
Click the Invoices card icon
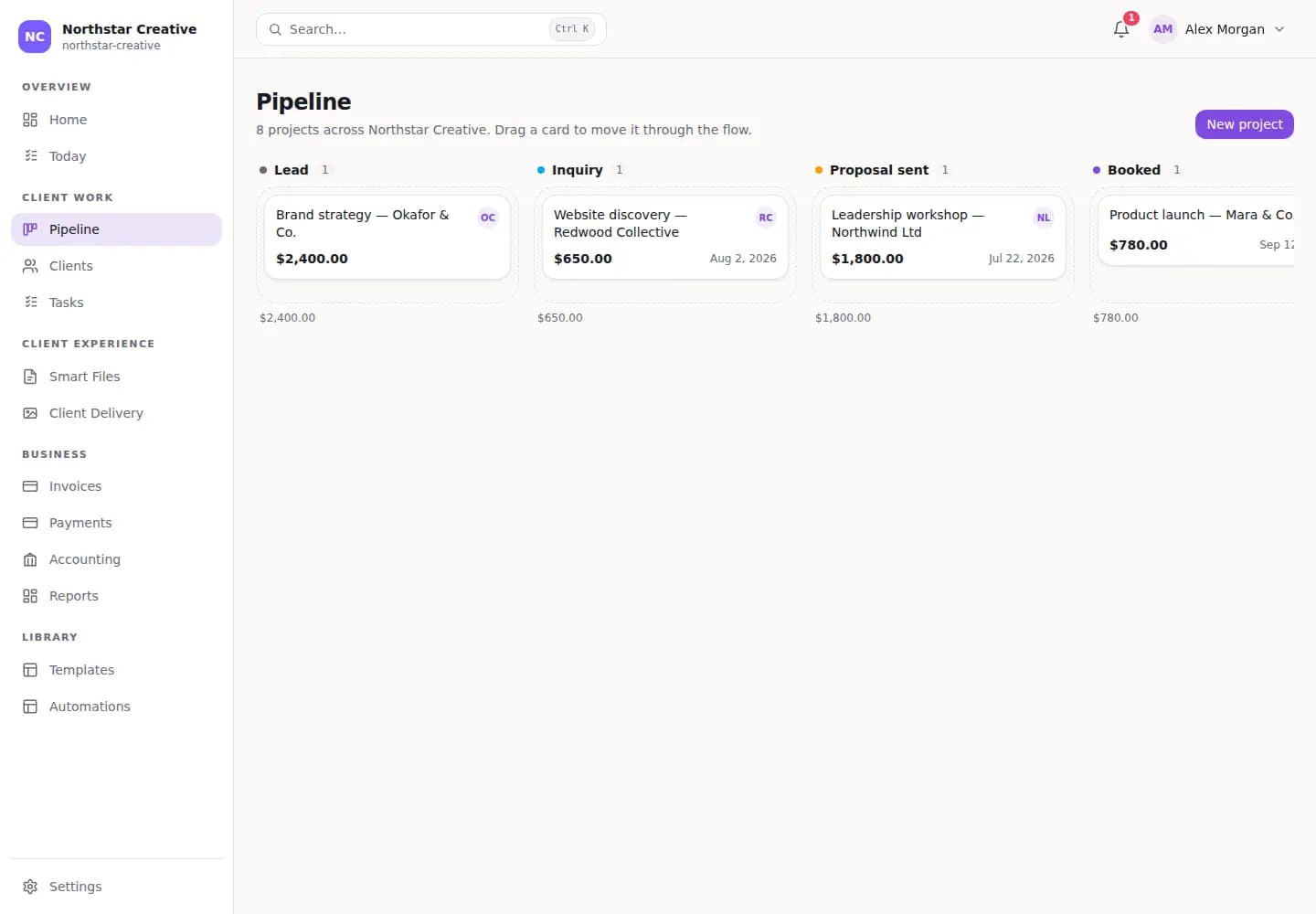click(x=30, y=486)
